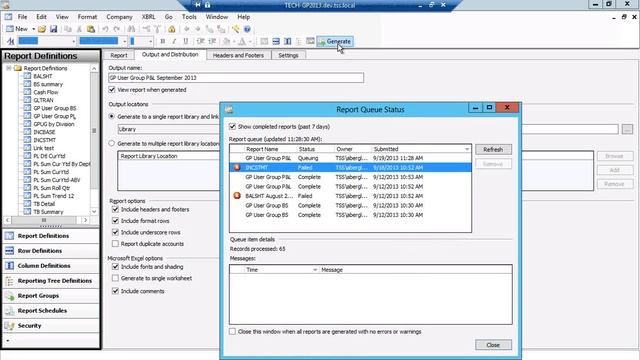The height and width of the screenshot is (360, 640).
Task: Click the Find binoculars icon
Action: point(131,29)
